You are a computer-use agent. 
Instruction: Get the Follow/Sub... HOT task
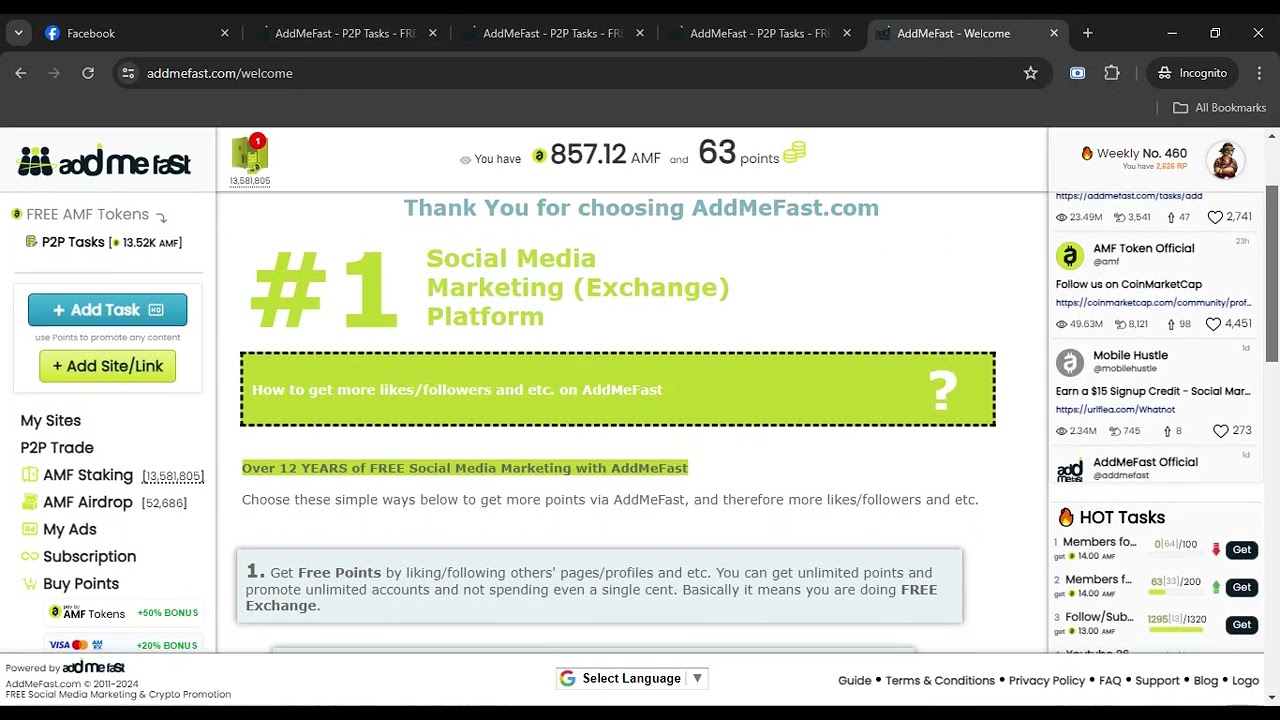tap(1242, 625)
